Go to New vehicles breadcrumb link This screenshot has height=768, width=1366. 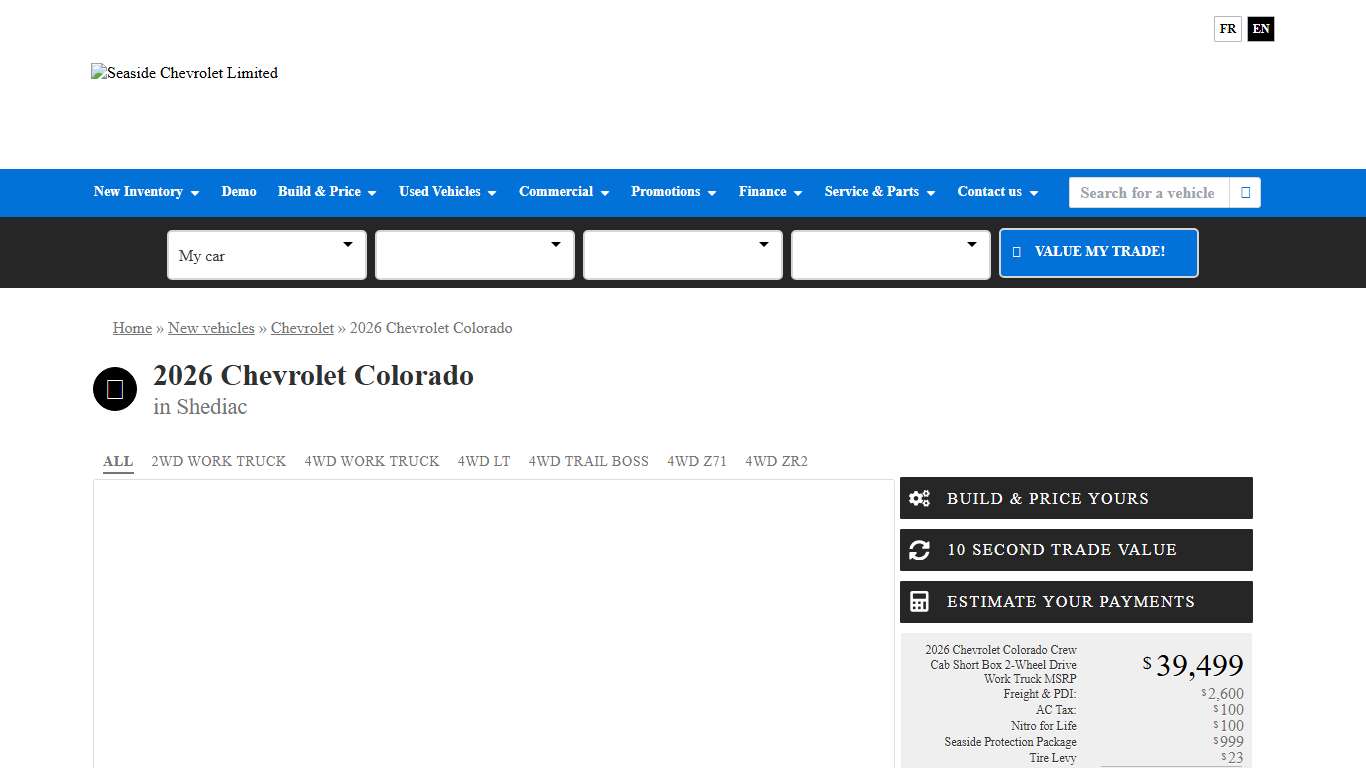(x=211, y=328)
